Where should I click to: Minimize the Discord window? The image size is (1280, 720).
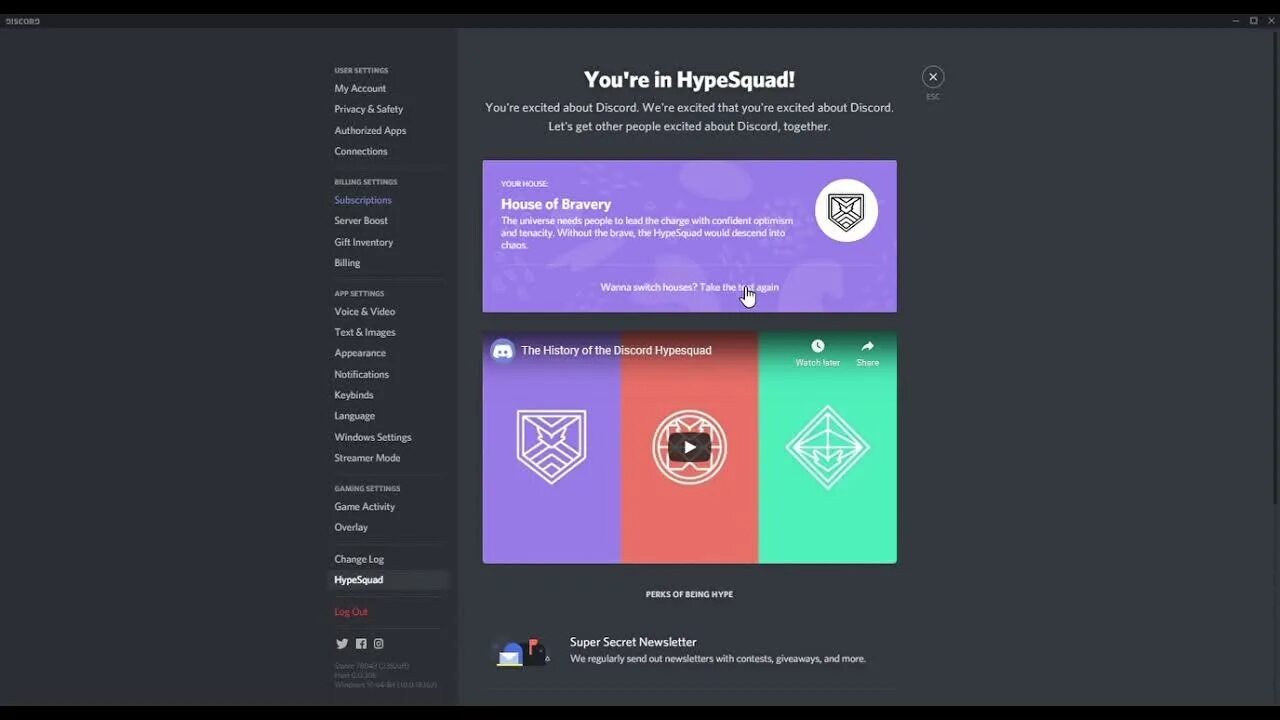(1236, 20)
